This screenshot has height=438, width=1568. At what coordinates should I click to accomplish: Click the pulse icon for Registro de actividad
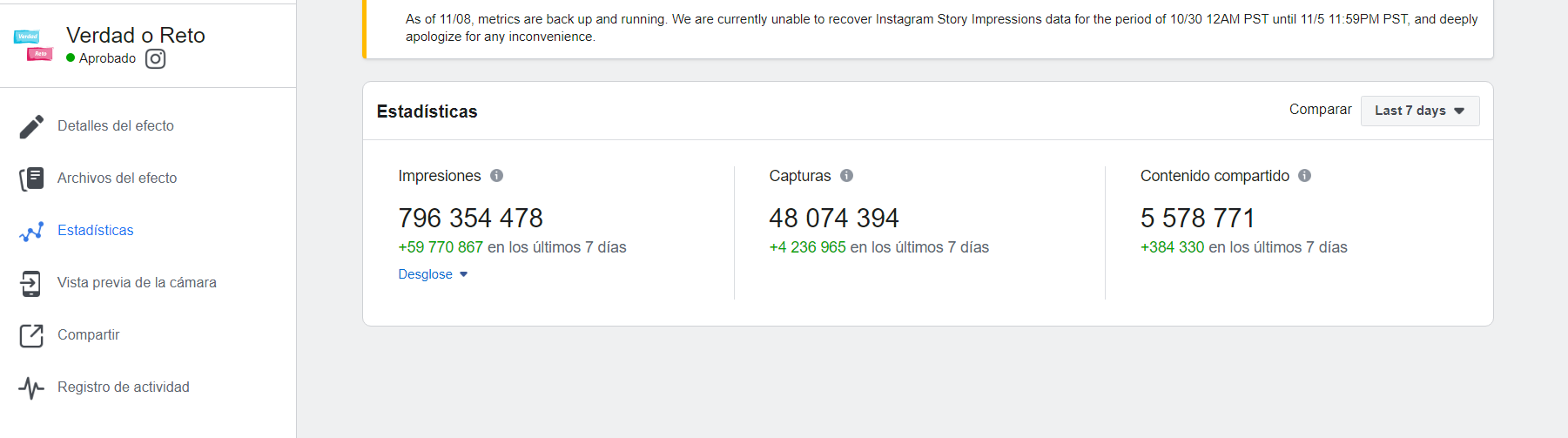[x=31, y=387]
